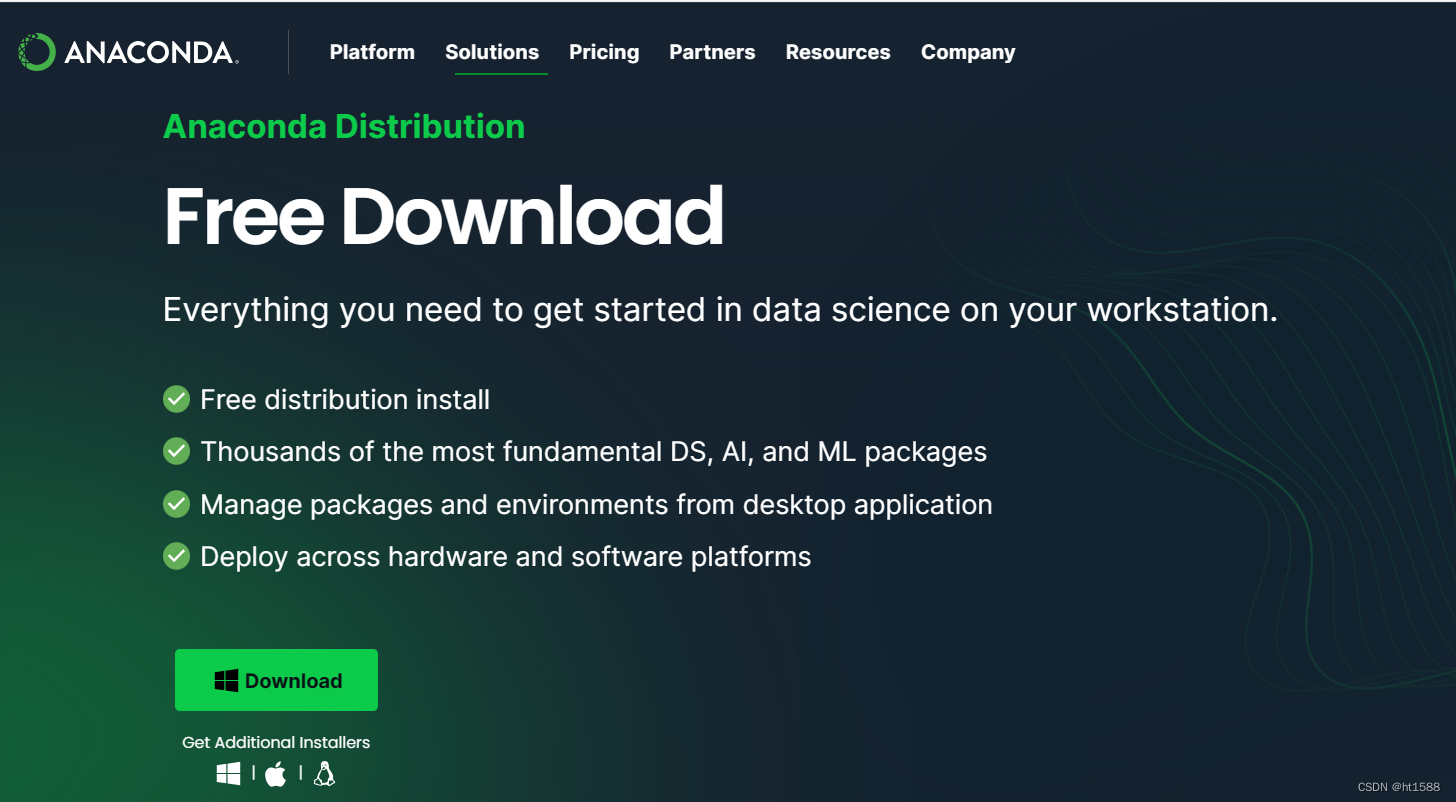Click 'Thousands of the most fundamental DS, AI' text
1456x802 pixels.
(x=594, y=452)
